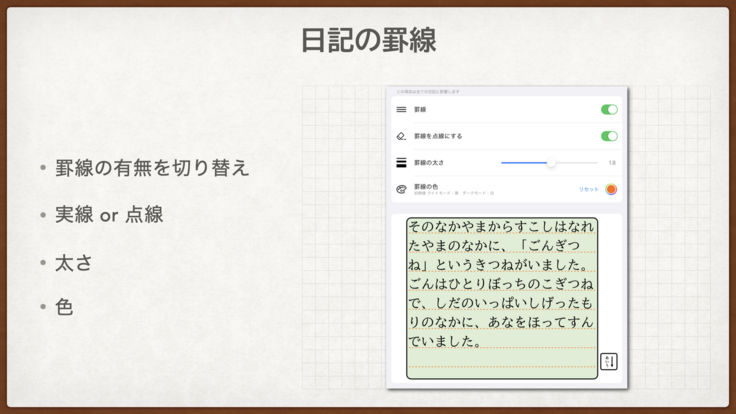736x414 pixels.
Task: Select the bullet 罫線の有無を切り替え
Action: tap(151, 168)
